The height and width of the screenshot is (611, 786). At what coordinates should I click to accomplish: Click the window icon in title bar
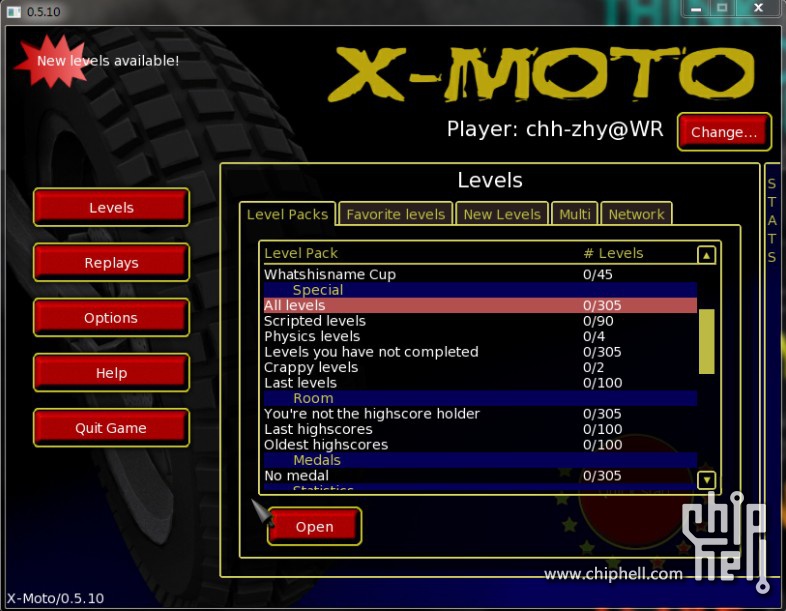(x=14, y=12)
